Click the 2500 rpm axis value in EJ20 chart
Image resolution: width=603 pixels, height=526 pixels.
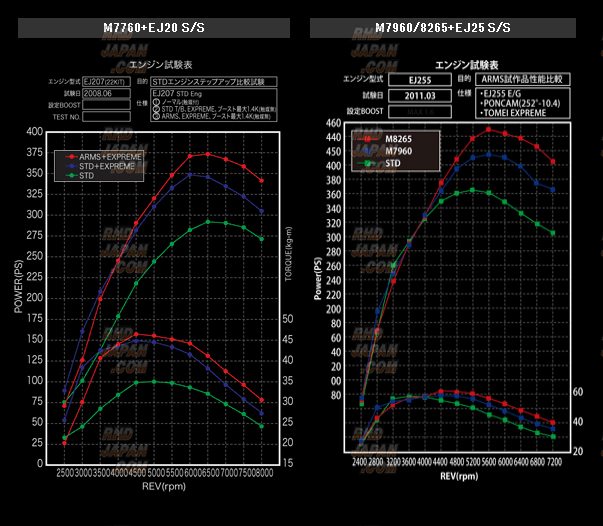tap(65, 473)
